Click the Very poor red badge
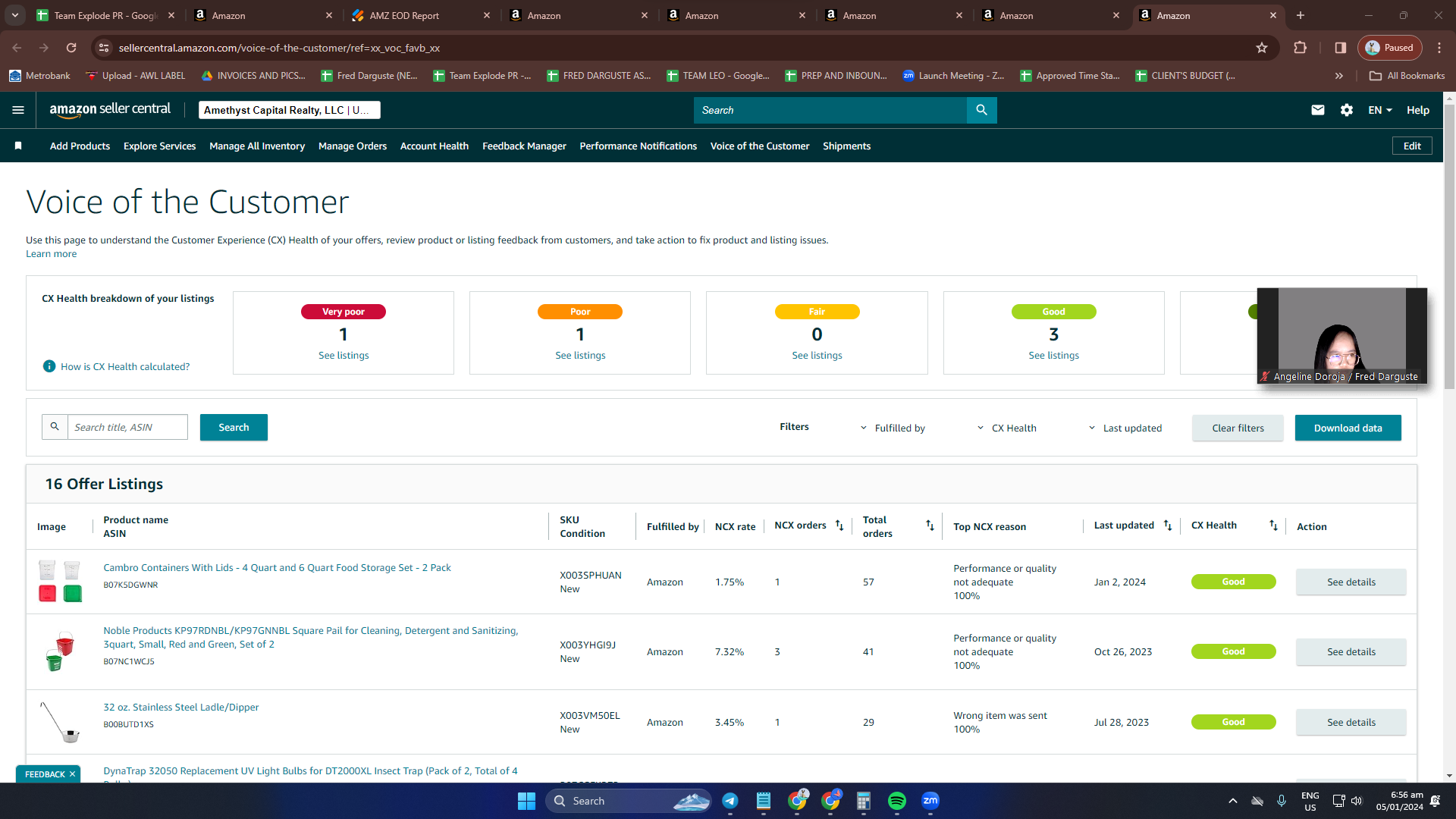This screenshot has width=1456, height=819. coord(344,312)
